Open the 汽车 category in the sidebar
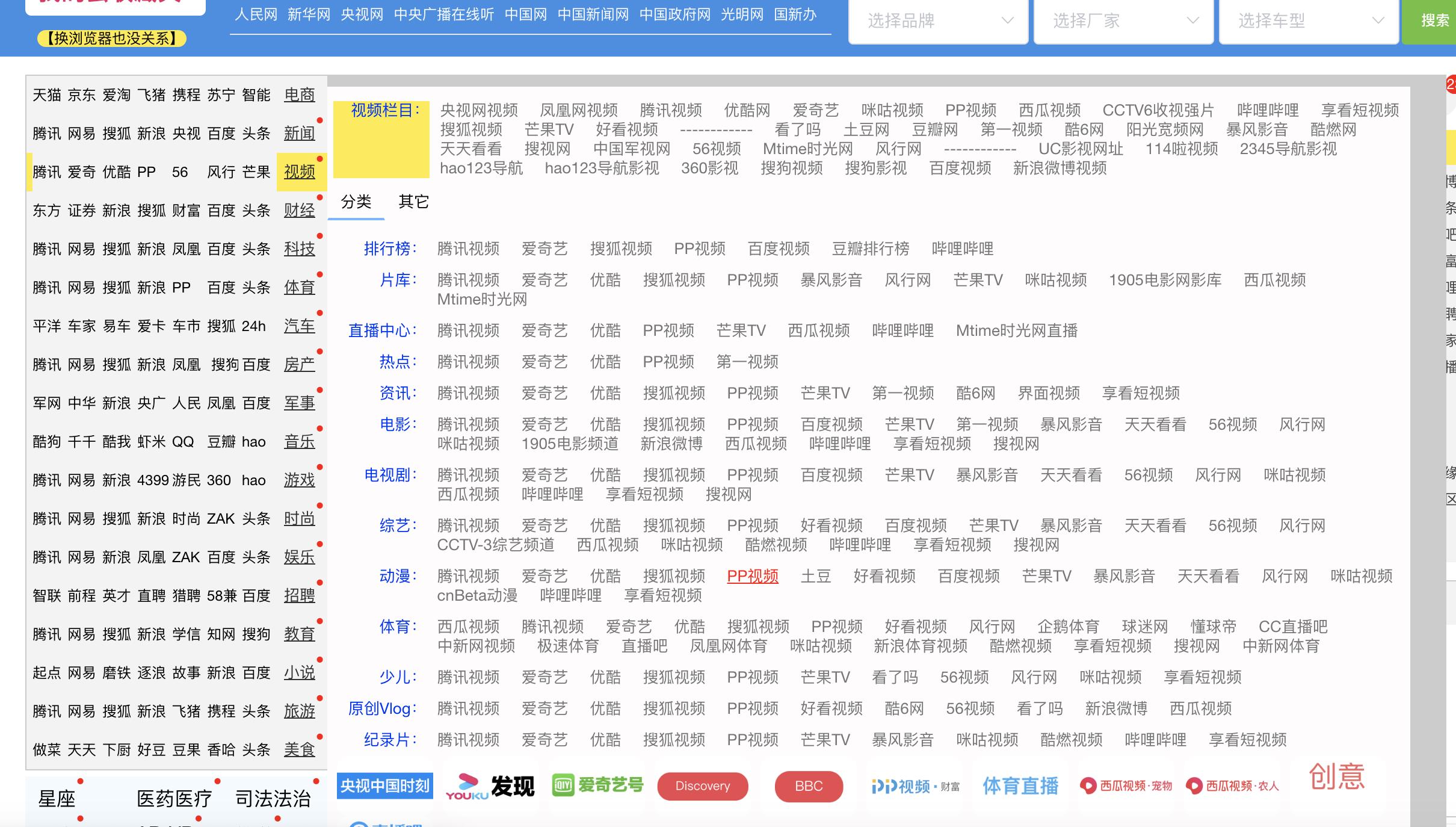 click(299, 326)
